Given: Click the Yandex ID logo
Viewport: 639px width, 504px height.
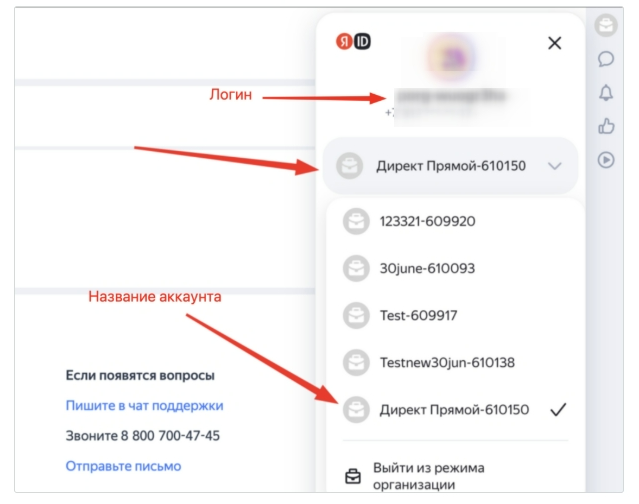Looking at the screenshot, I should click(x=353, y=43).
